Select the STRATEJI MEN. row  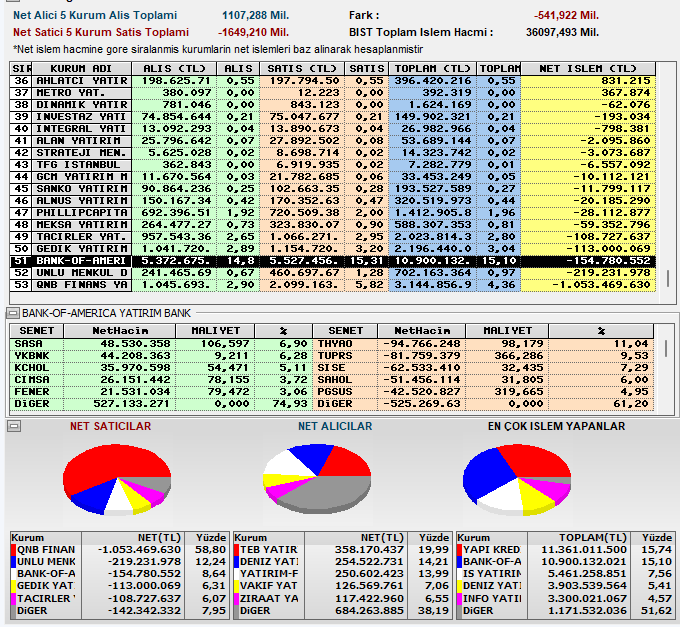pyautogui.click(x=333, y=153)
